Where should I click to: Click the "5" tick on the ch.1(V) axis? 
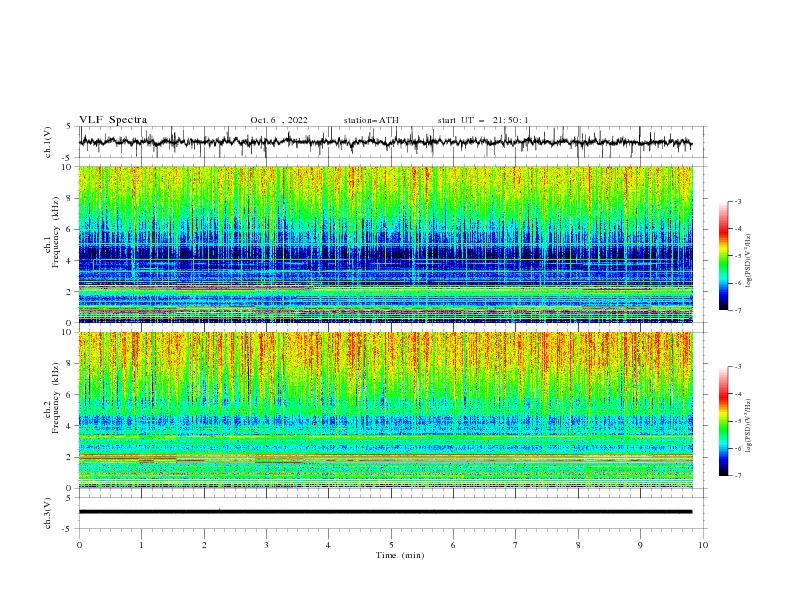click(69, 127)
